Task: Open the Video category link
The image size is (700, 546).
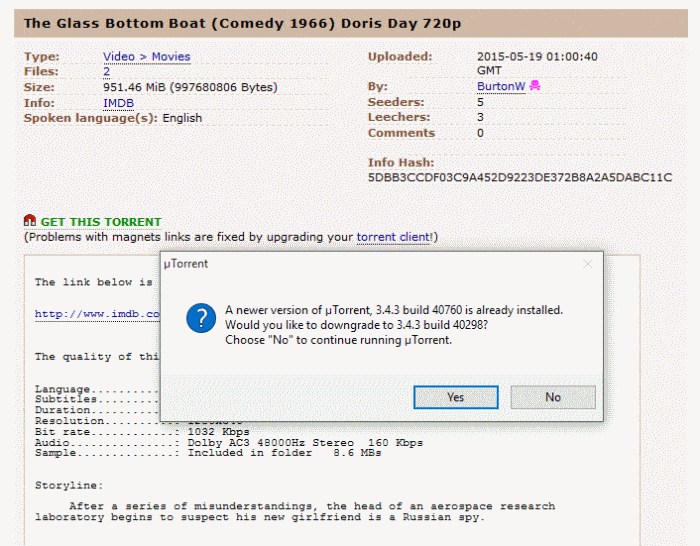Action: coord(119,57)
